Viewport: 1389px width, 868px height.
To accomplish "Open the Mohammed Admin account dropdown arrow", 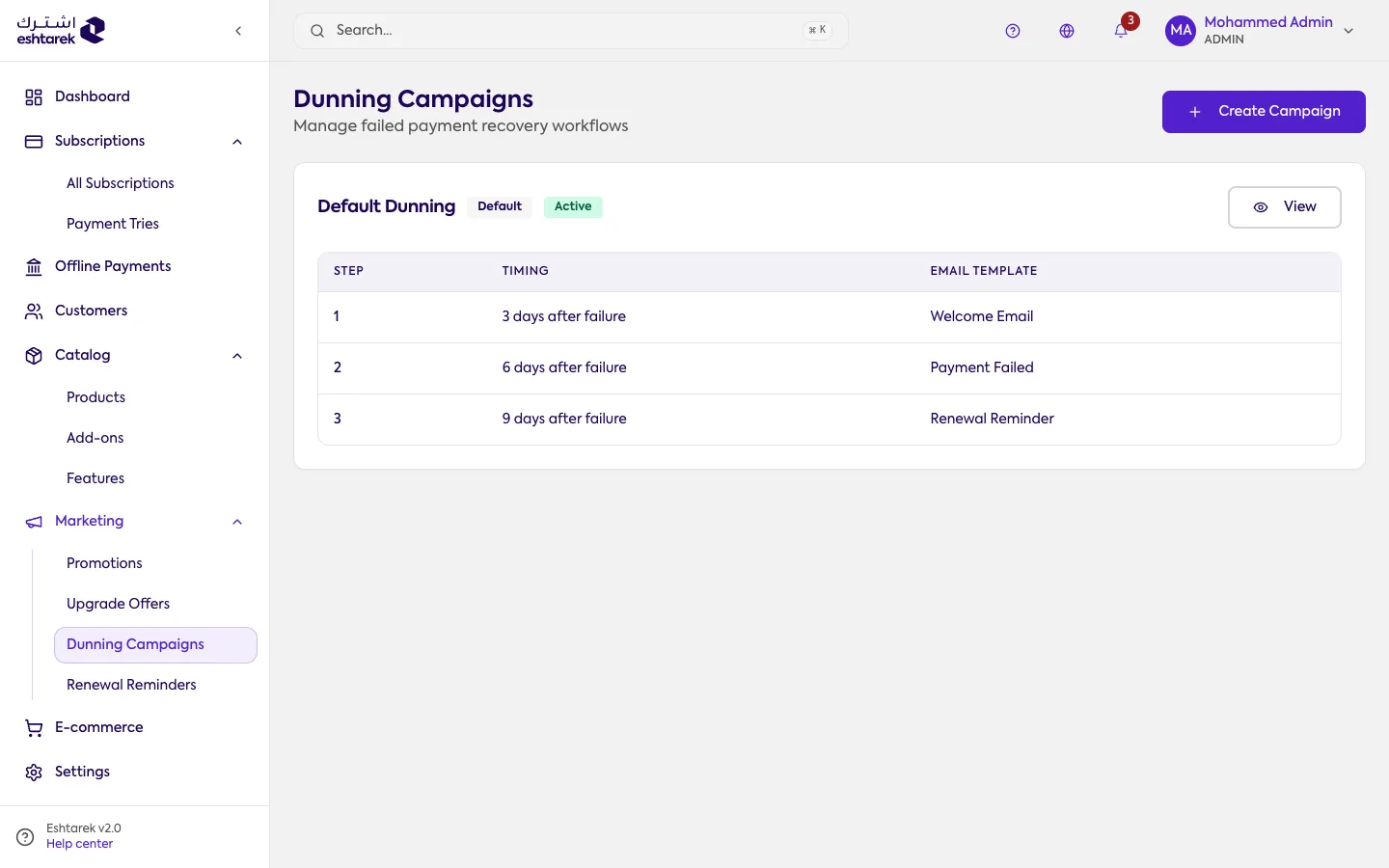I will [1348, 31].
